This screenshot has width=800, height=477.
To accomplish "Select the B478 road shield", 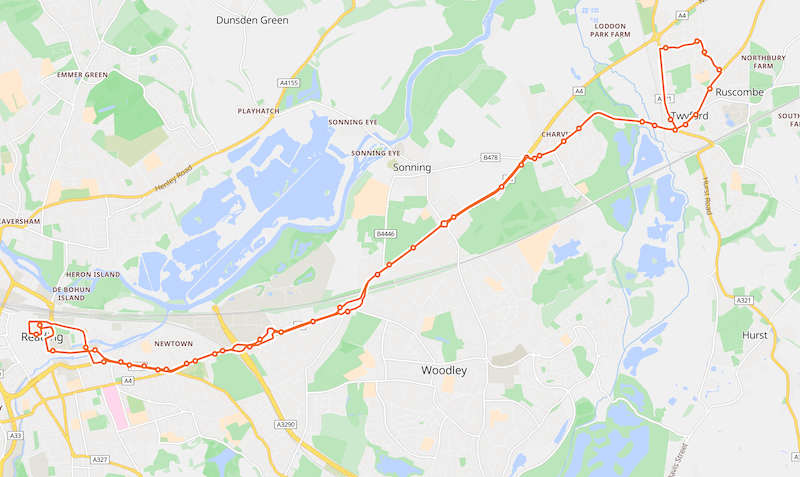I will 490,158.
